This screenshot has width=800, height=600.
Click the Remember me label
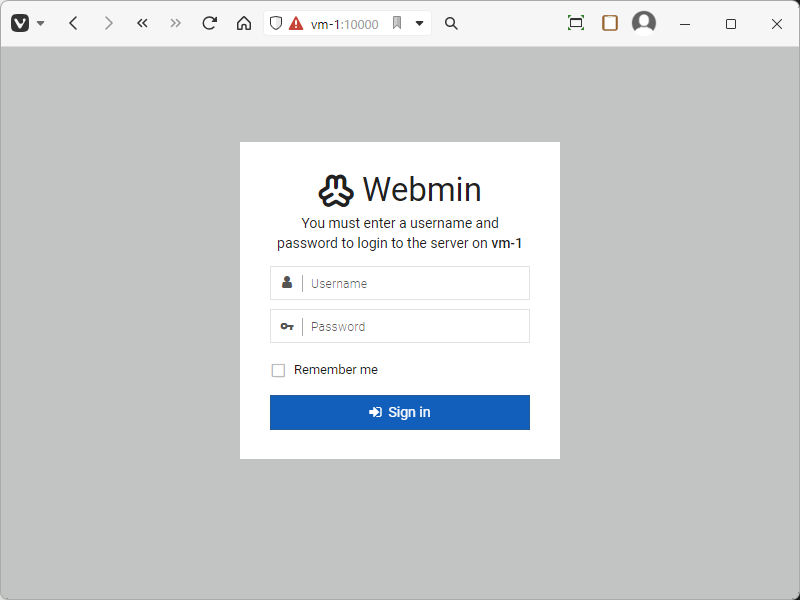click(336, 369)
